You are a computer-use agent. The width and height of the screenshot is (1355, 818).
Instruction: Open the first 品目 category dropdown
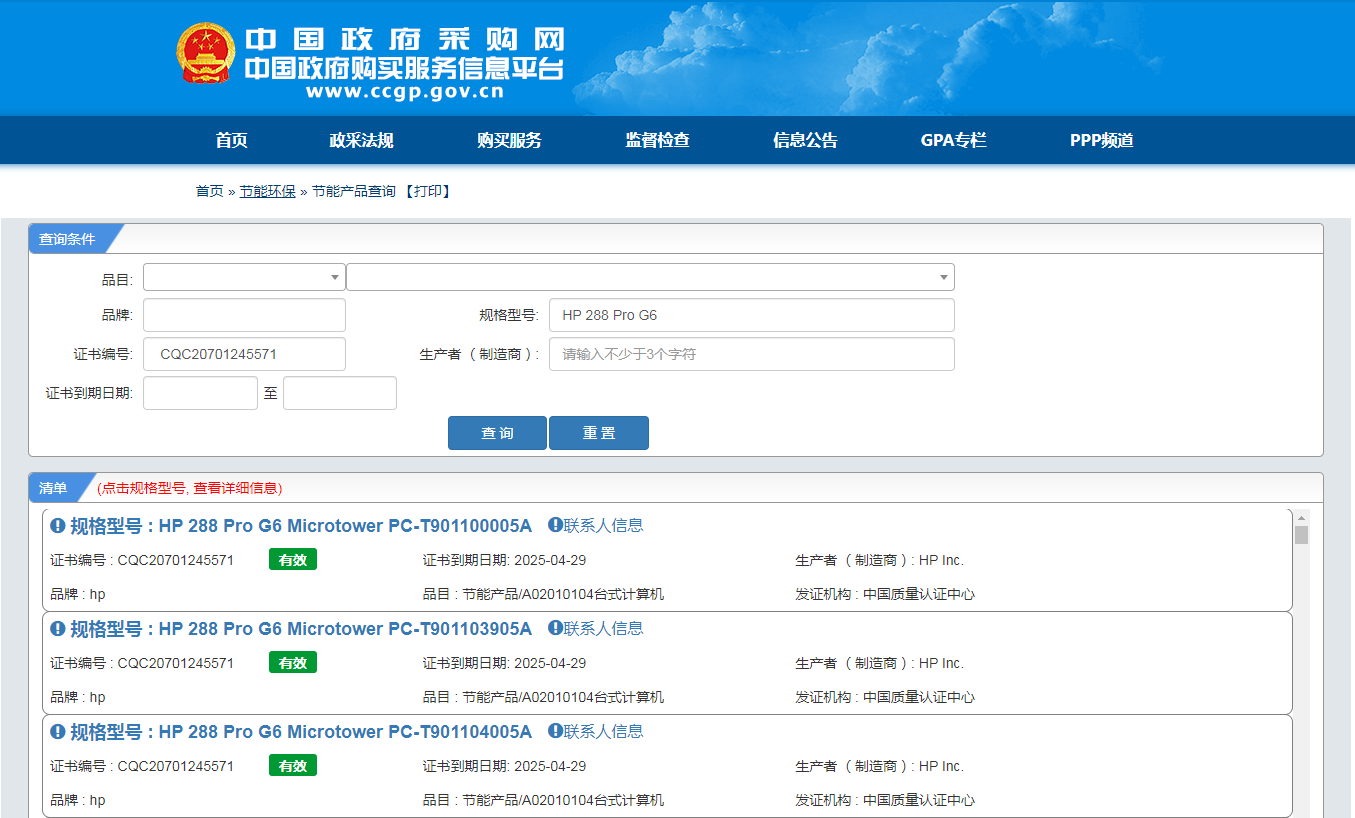coord(244,277)
